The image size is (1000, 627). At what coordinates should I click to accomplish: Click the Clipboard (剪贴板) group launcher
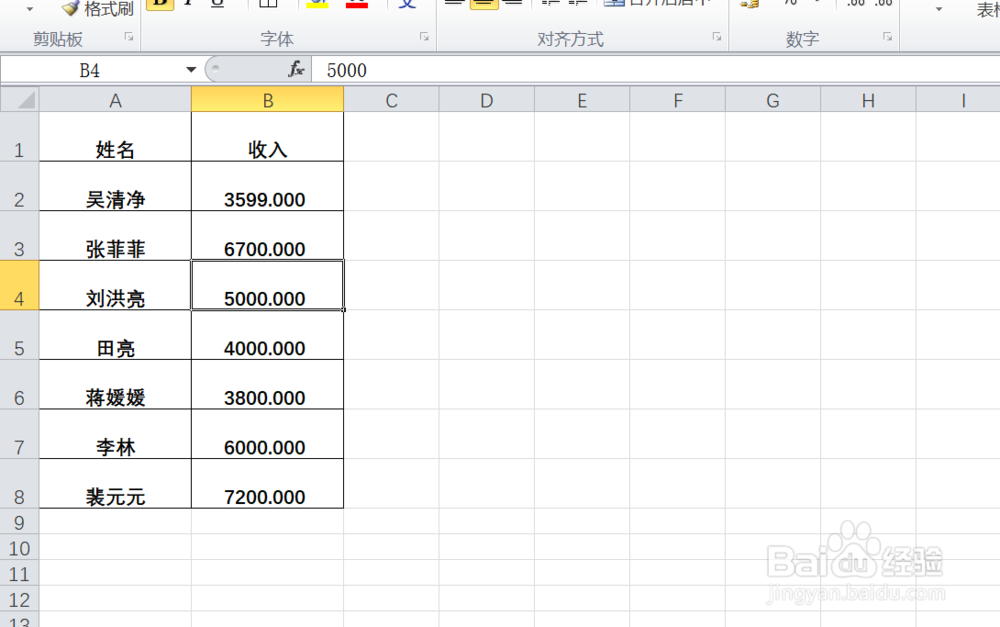[x=127, y=38]
